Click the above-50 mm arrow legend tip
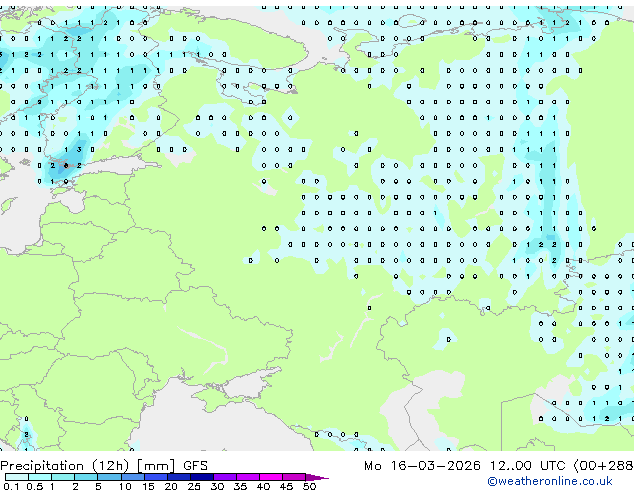This screenshot has height=490, width=634. click(317, 477)
